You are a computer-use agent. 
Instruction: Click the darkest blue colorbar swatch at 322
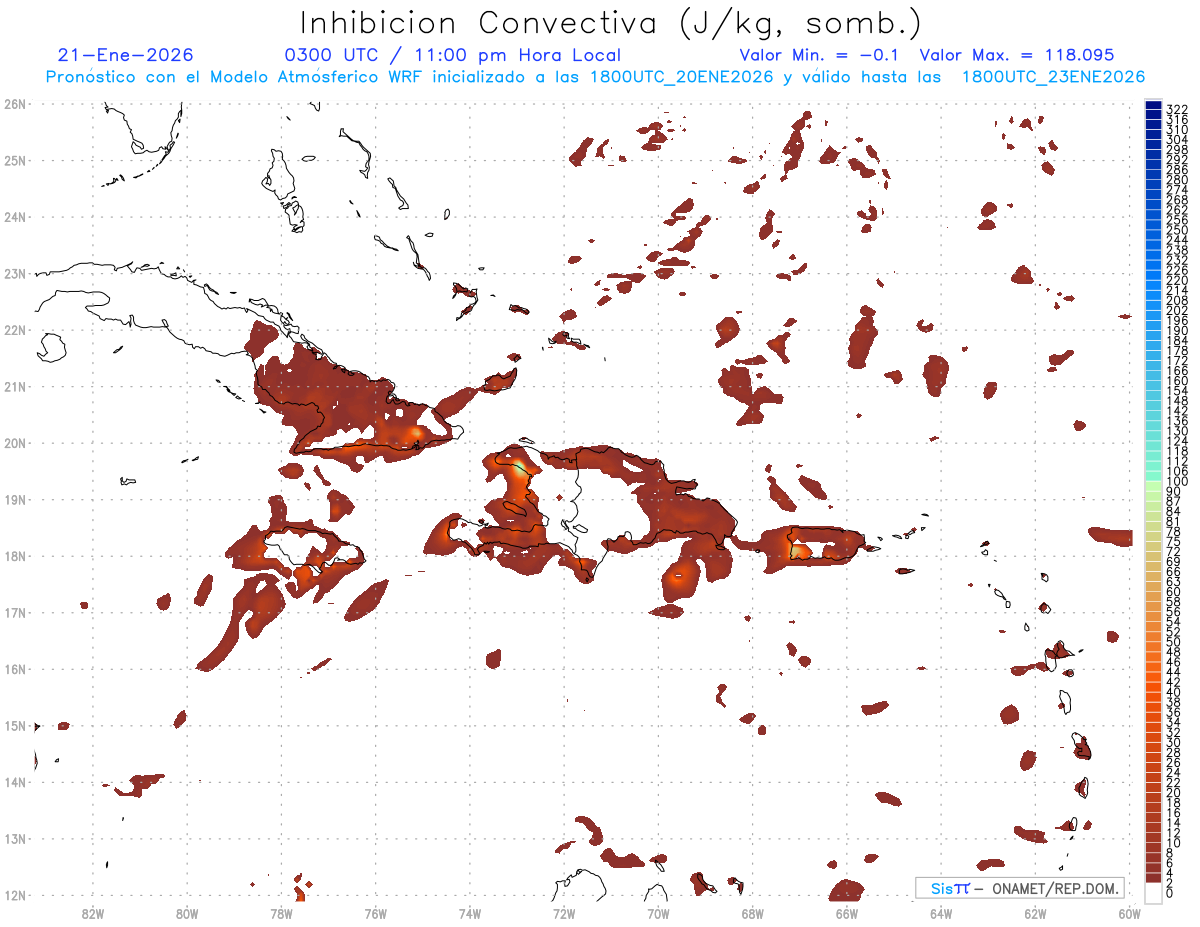tap(1153, 107)
